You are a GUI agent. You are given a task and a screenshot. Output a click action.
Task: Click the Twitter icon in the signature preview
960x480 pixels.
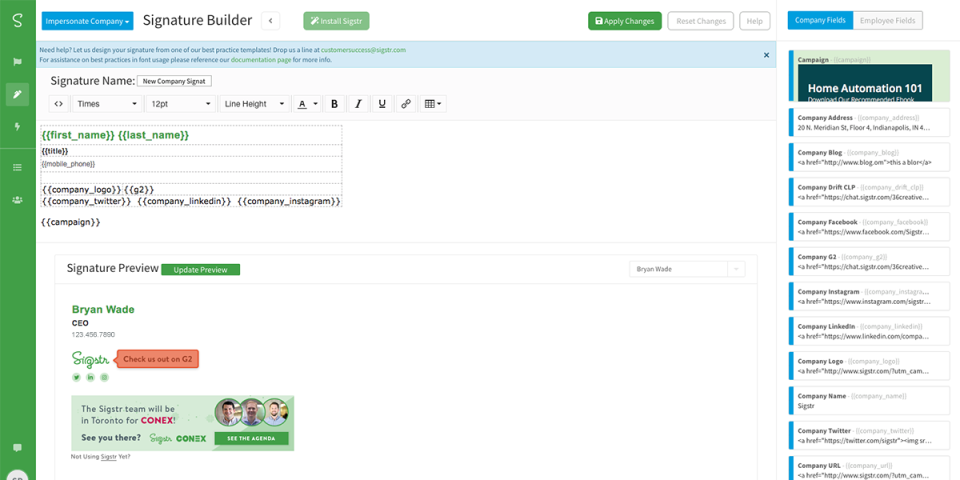point(77,377)
